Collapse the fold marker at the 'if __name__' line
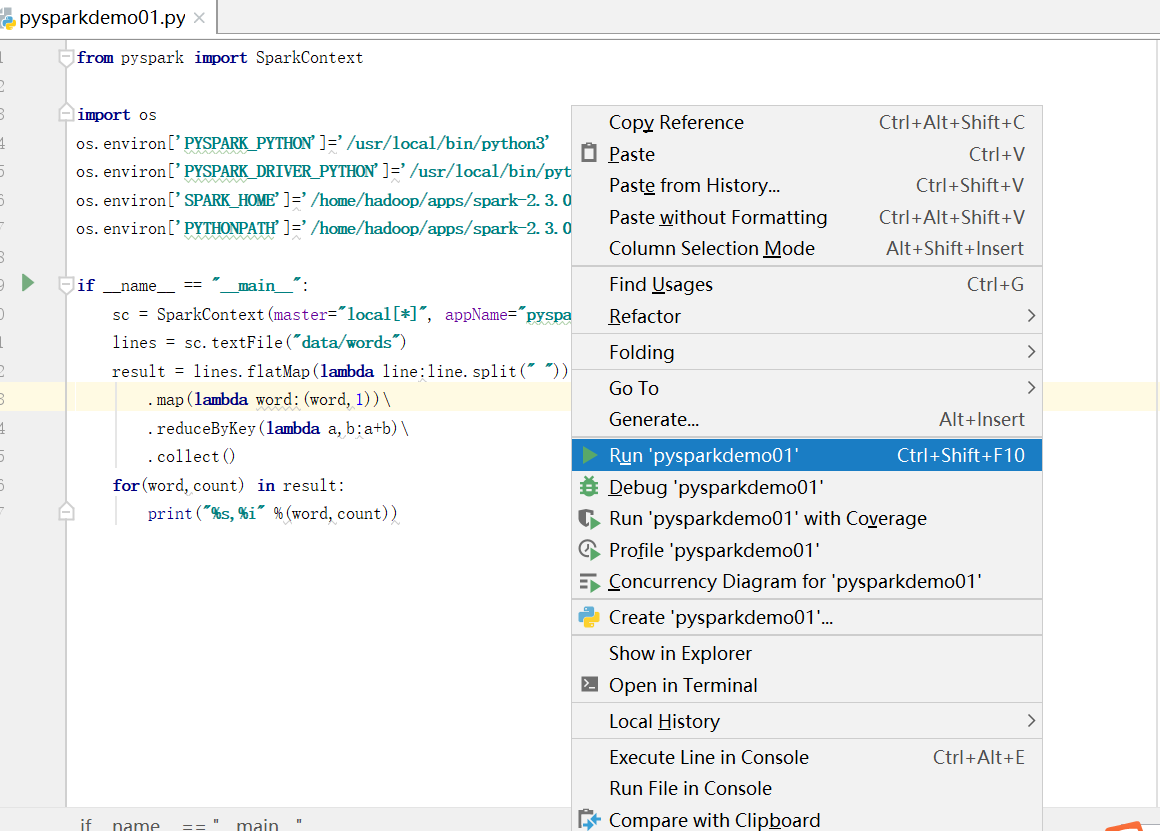The width and height of the screenshot is (1160, 831). pyautogui.click(x=66, y=285)
